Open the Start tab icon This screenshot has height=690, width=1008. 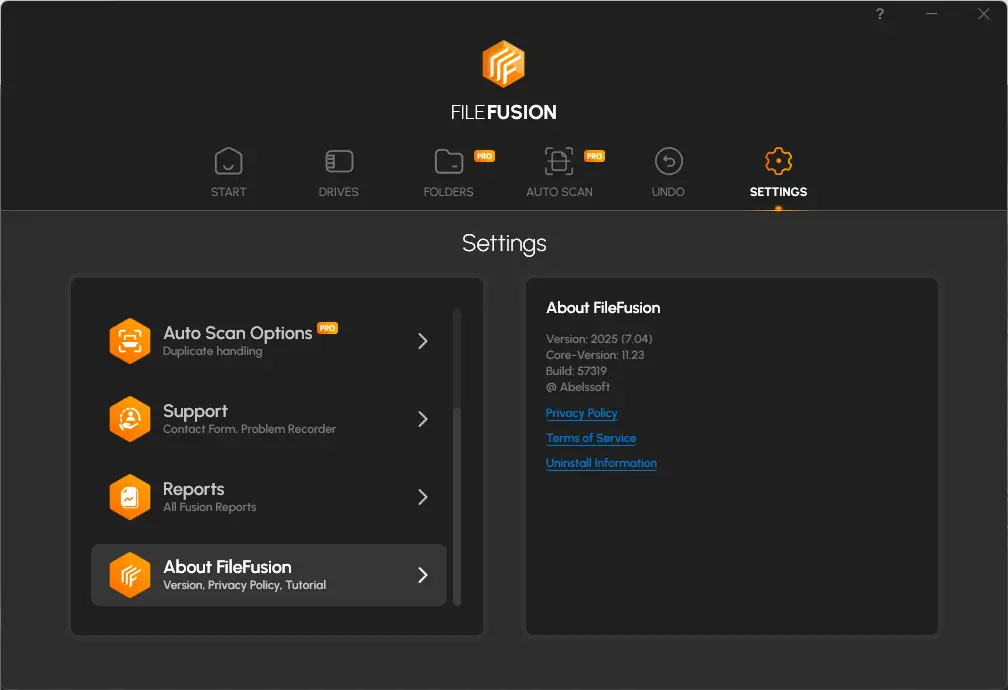pyautogui.click(x=229, y=161)
